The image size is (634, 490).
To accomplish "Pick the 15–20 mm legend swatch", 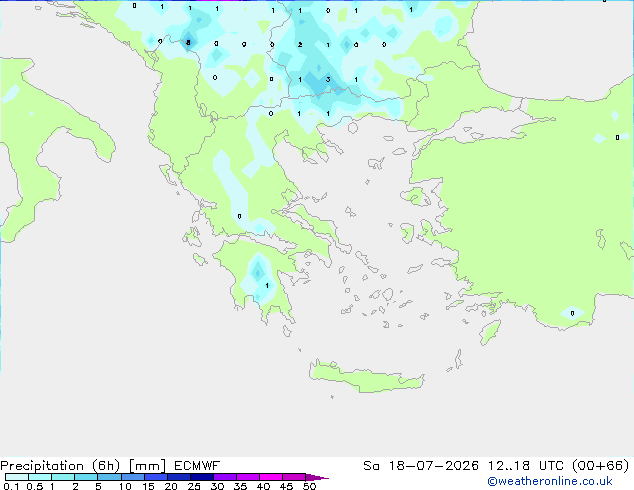I will pyautogui.click(x=156, y=477).
